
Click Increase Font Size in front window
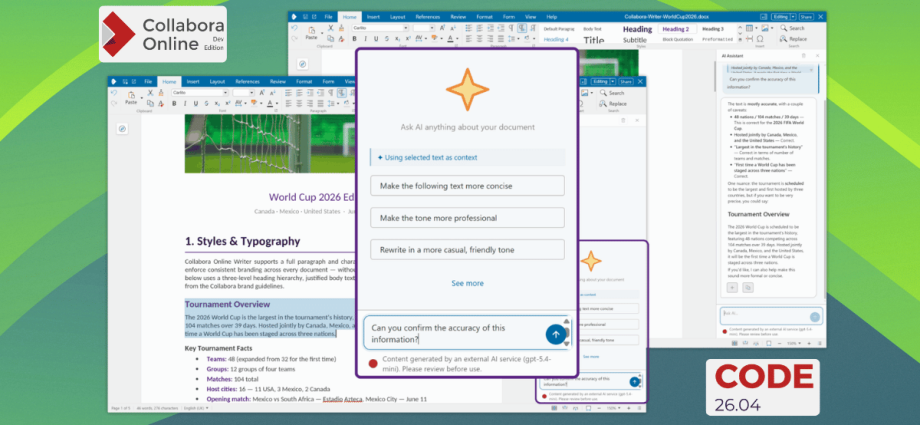(262, 93)
